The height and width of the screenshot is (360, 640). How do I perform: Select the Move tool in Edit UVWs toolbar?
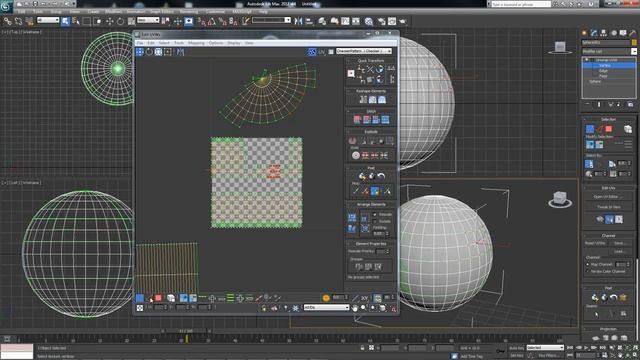[140, 52]
